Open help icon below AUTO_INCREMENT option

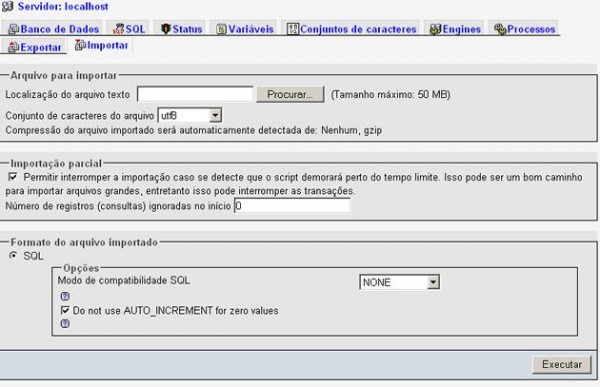click(x=65, y=324)
